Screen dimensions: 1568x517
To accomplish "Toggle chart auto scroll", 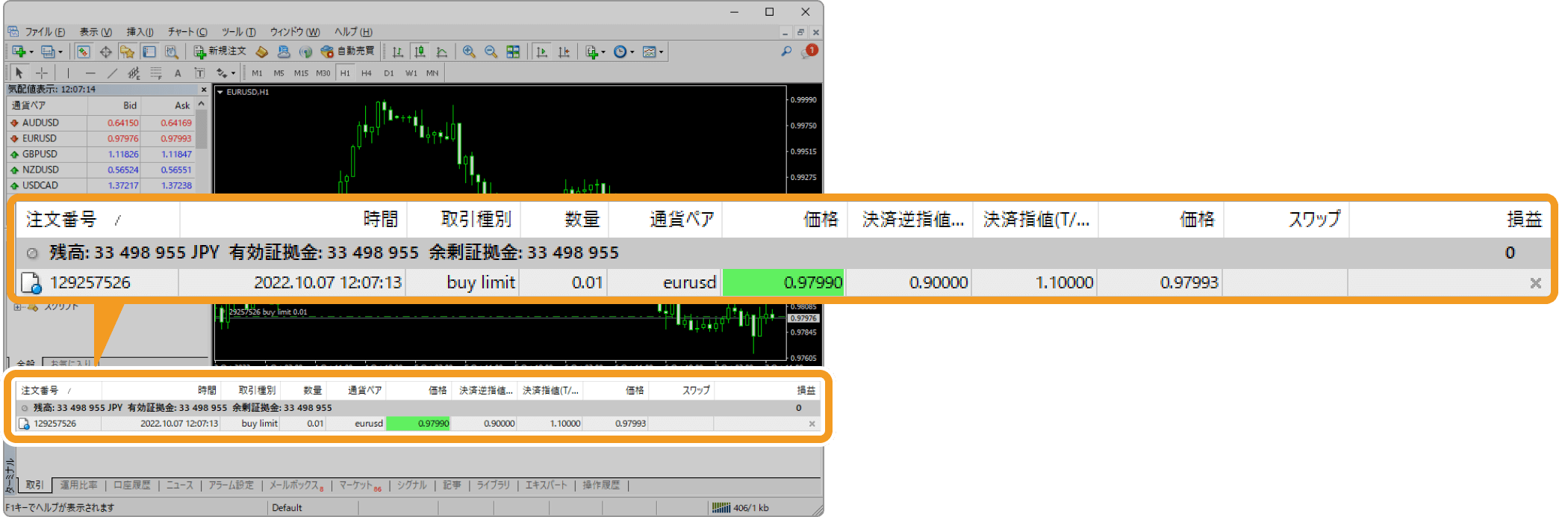I will [x=542, y=52].
